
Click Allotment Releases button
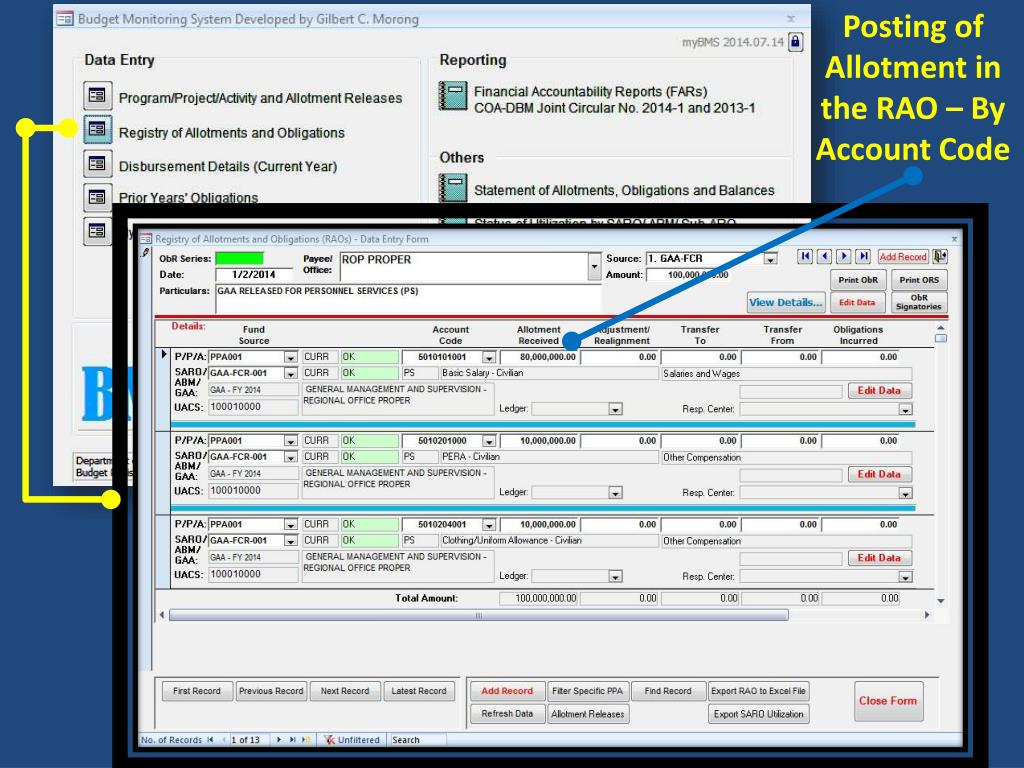[x=588, y=714]
